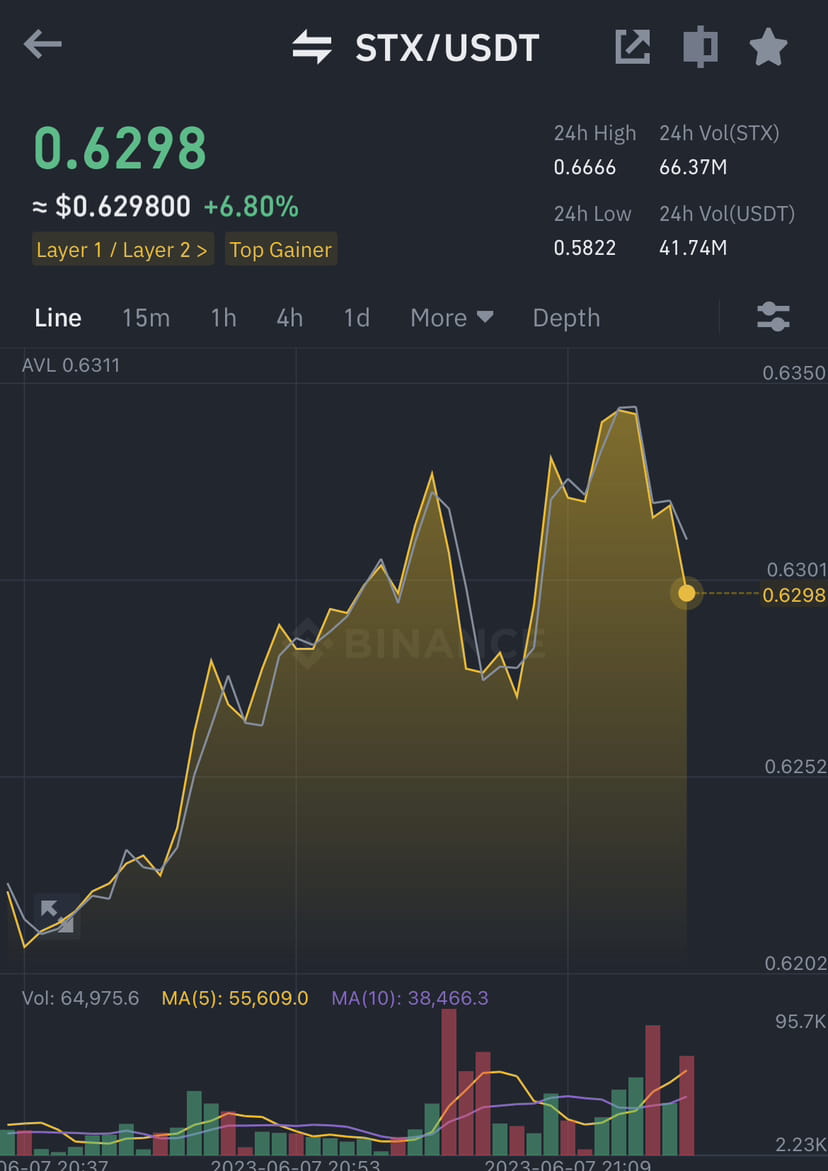Toggle the MA(5) moving average label

pos(235,998)
